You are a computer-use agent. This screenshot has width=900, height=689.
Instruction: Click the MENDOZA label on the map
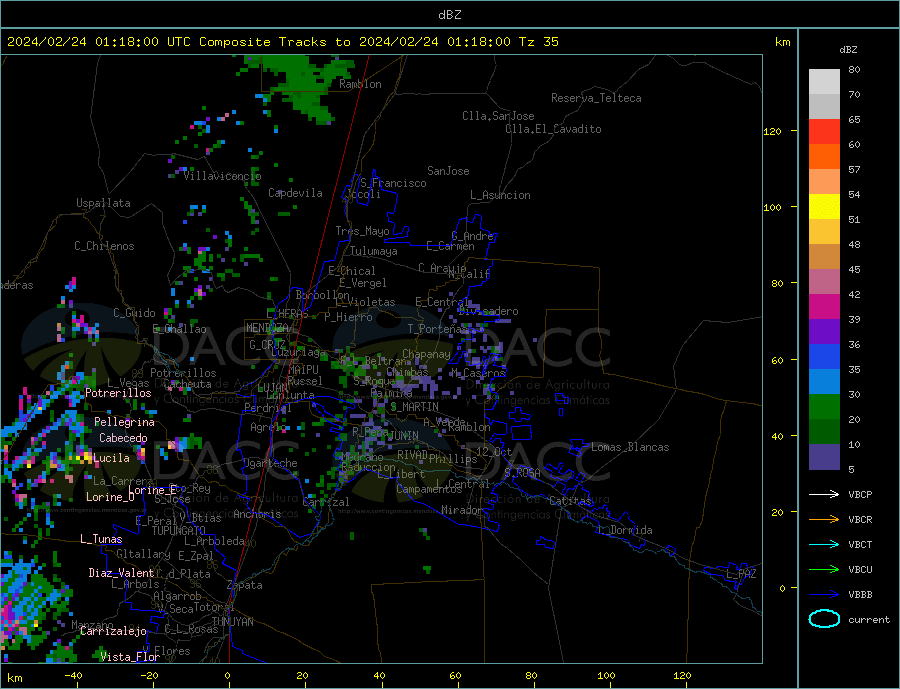click(x=267, y=328)
